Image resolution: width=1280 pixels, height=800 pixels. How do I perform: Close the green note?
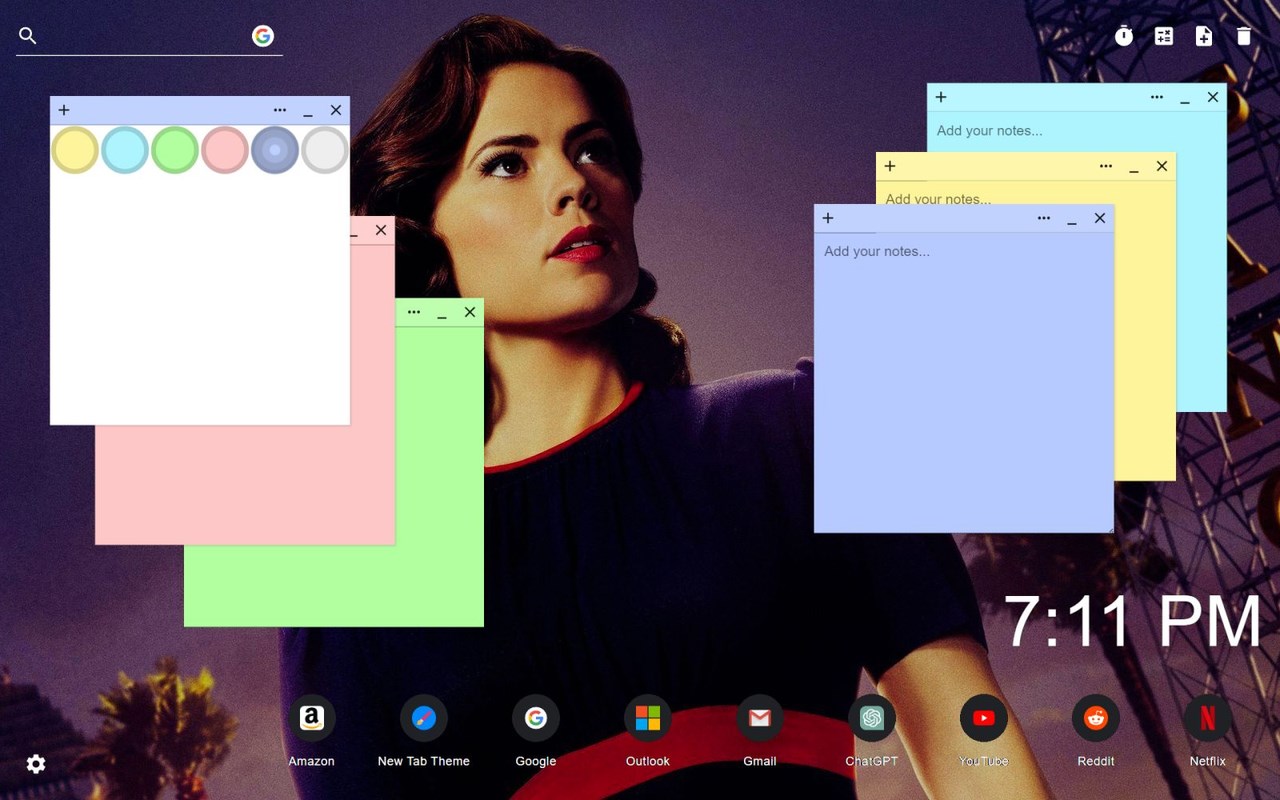(470, 312)
